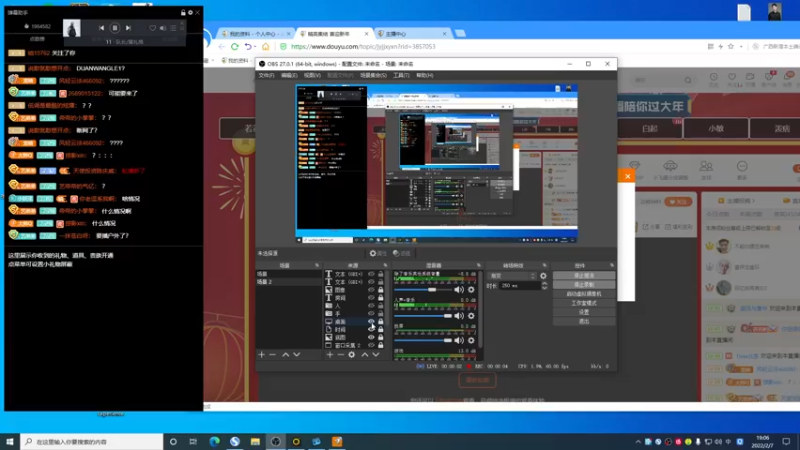The width and height of the screenshot is (800, 450).
Task: Move the source up with the sources arrow
Action: pyautogui.click(x=365, y=355)
